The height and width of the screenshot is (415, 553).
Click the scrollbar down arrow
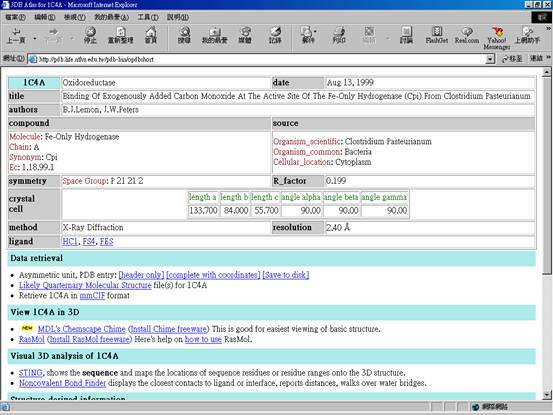[547, 395]
